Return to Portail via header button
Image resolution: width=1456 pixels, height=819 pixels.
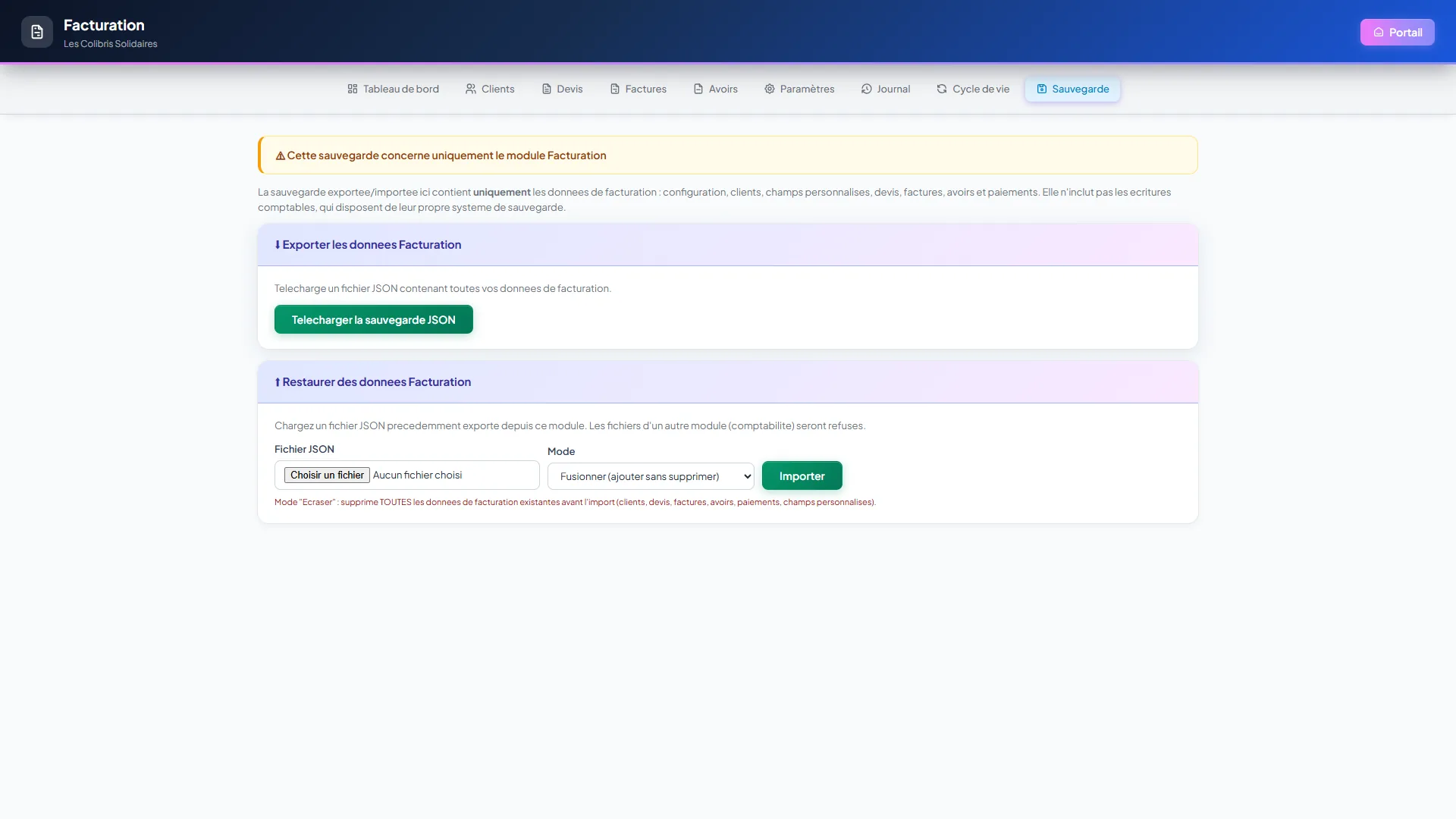[x=1397, y=33]
